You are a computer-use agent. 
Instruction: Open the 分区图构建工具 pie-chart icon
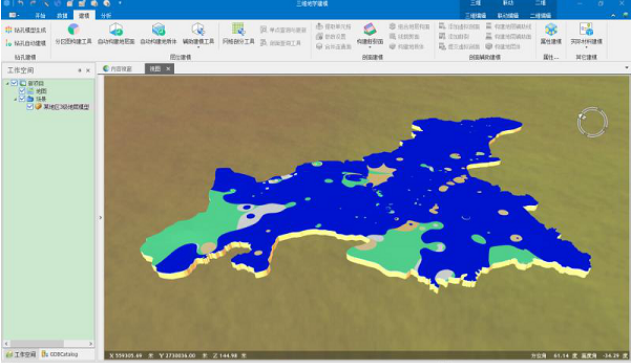tap(73, 29)
